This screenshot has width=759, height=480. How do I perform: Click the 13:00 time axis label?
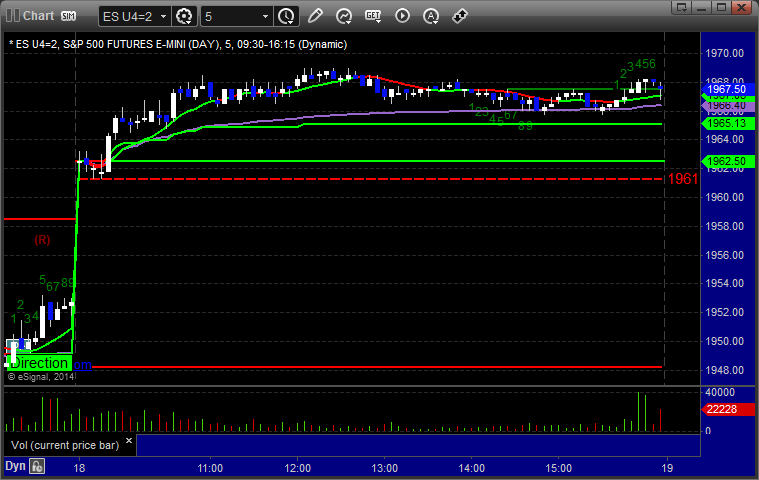(384, 468)
